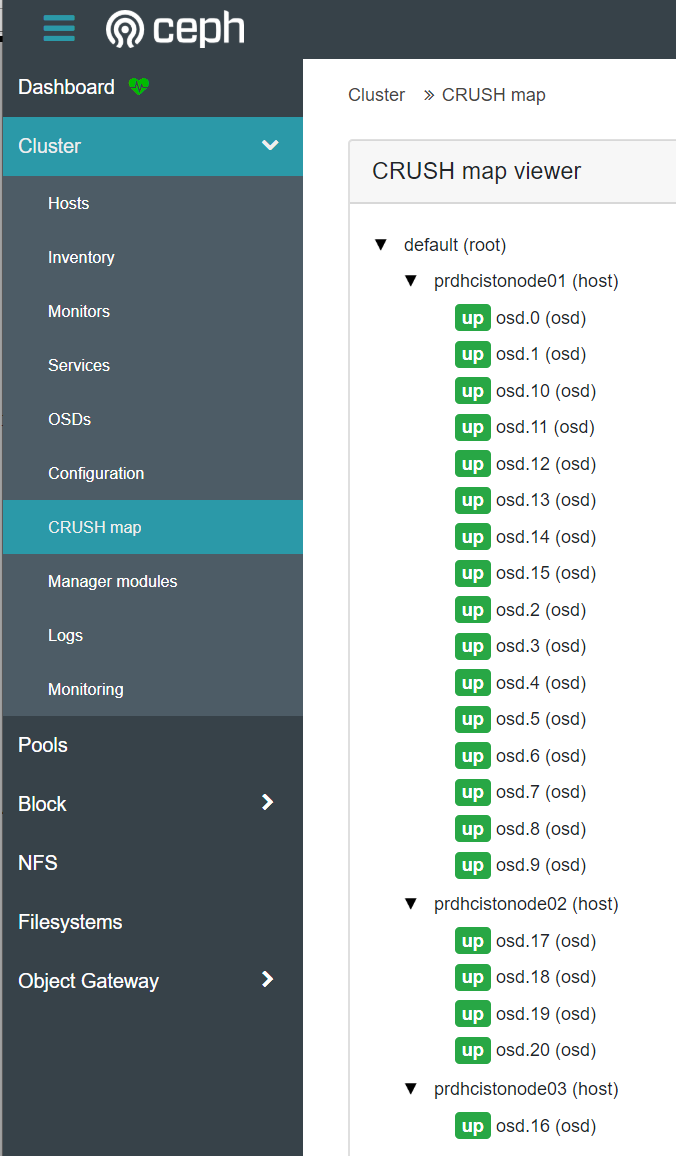
Task: Open the Dashboard link
Action: pos(66,87)
